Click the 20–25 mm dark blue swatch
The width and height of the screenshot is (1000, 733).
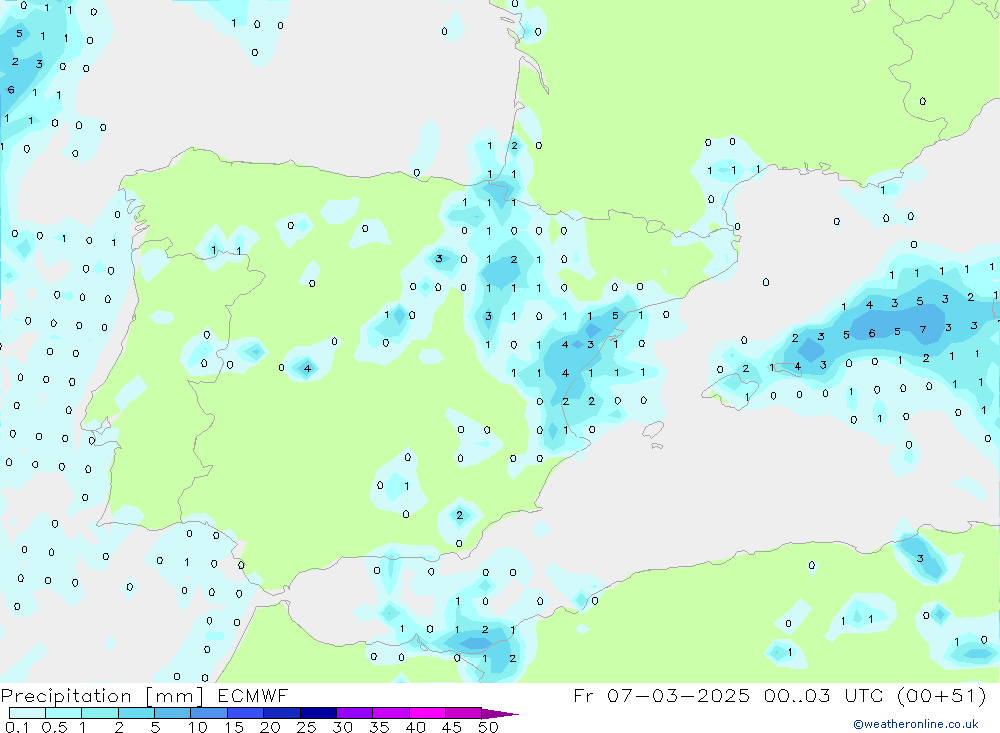click(282, 713)
